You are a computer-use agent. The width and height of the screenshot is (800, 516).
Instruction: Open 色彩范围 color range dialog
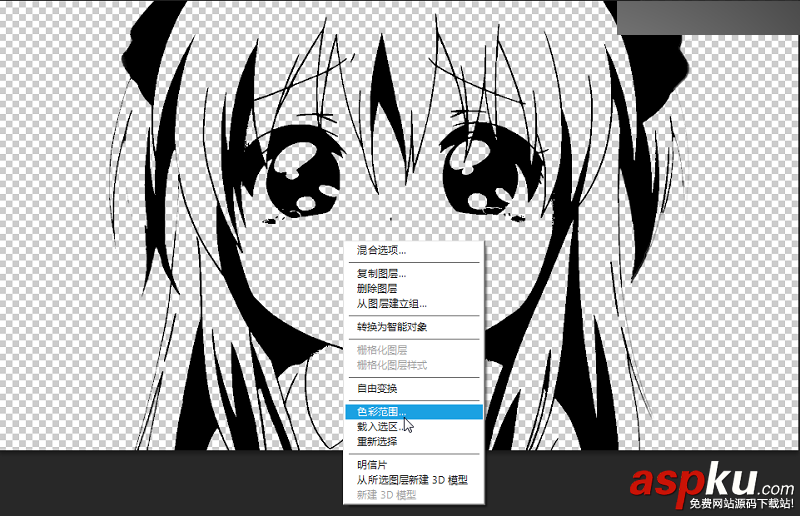click(x=413, y=412)
